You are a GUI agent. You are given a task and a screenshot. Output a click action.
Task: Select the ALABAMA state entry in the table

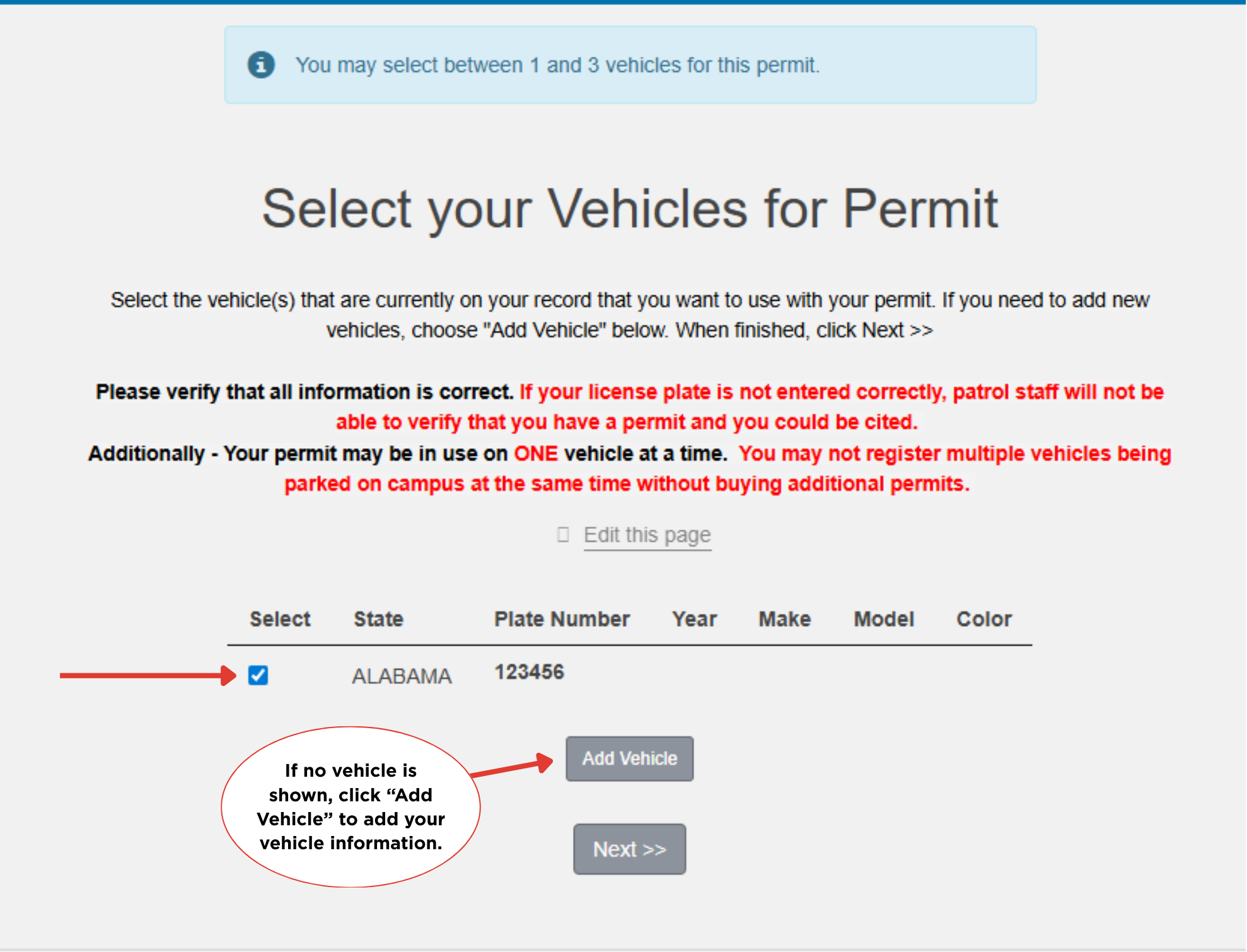pos(402,675)
